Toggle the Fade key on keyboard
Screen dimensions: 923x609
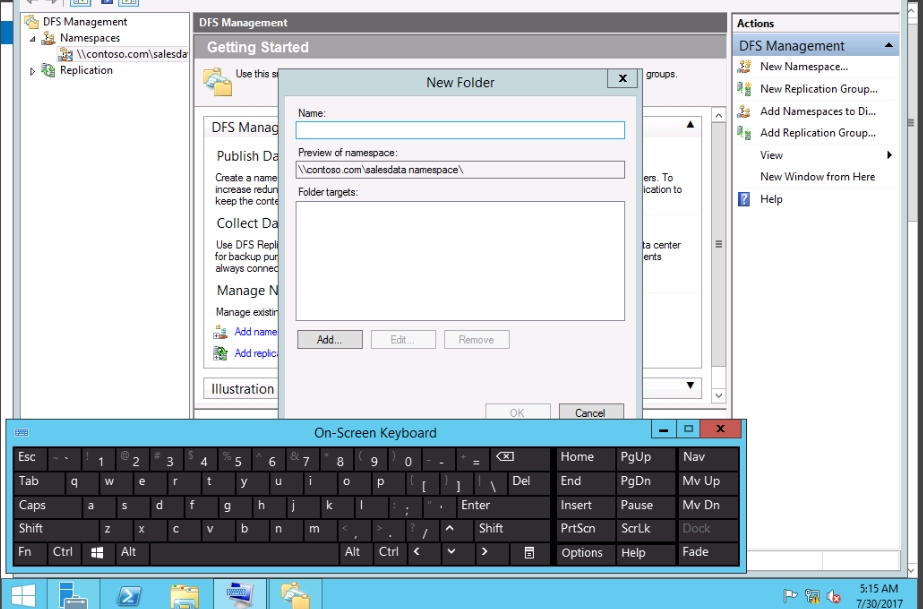pyautogui.click(x=708, y=553)
